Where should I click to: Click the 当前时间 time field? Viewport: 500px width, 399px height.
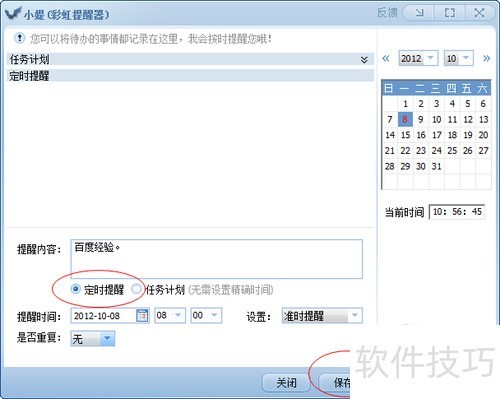coord(457,211)
